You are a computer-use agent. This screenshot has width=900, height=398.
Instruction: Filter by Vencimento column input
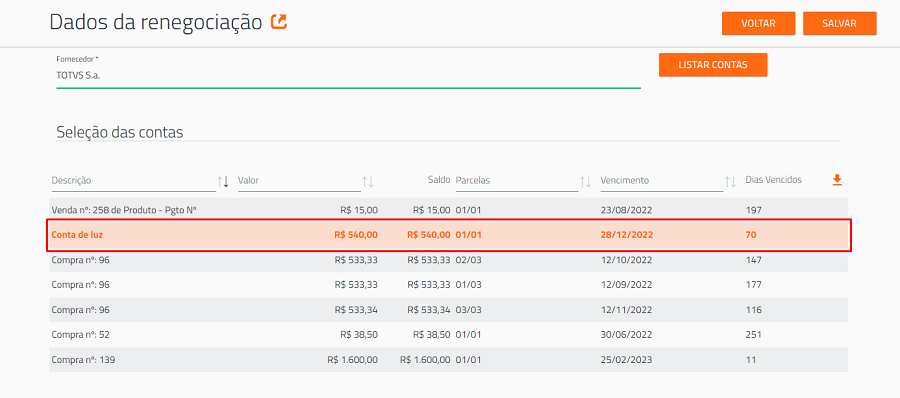(661, 181)
